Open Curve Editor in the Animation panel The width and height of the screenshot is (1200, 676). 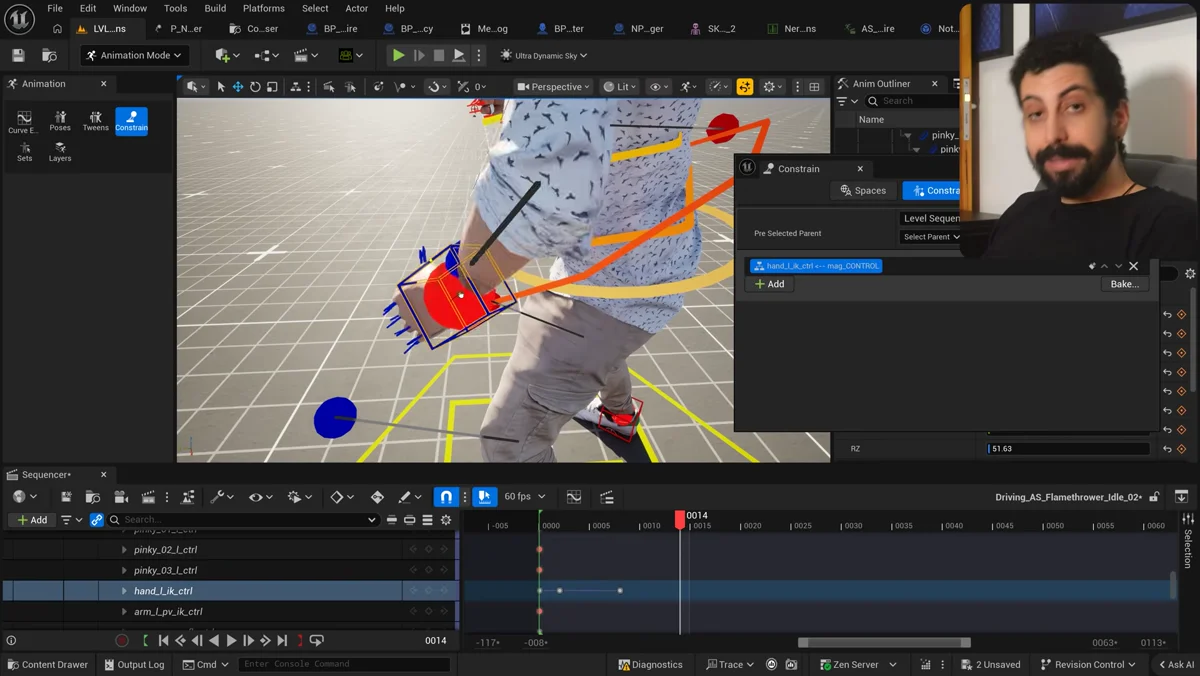coord(24,122)
